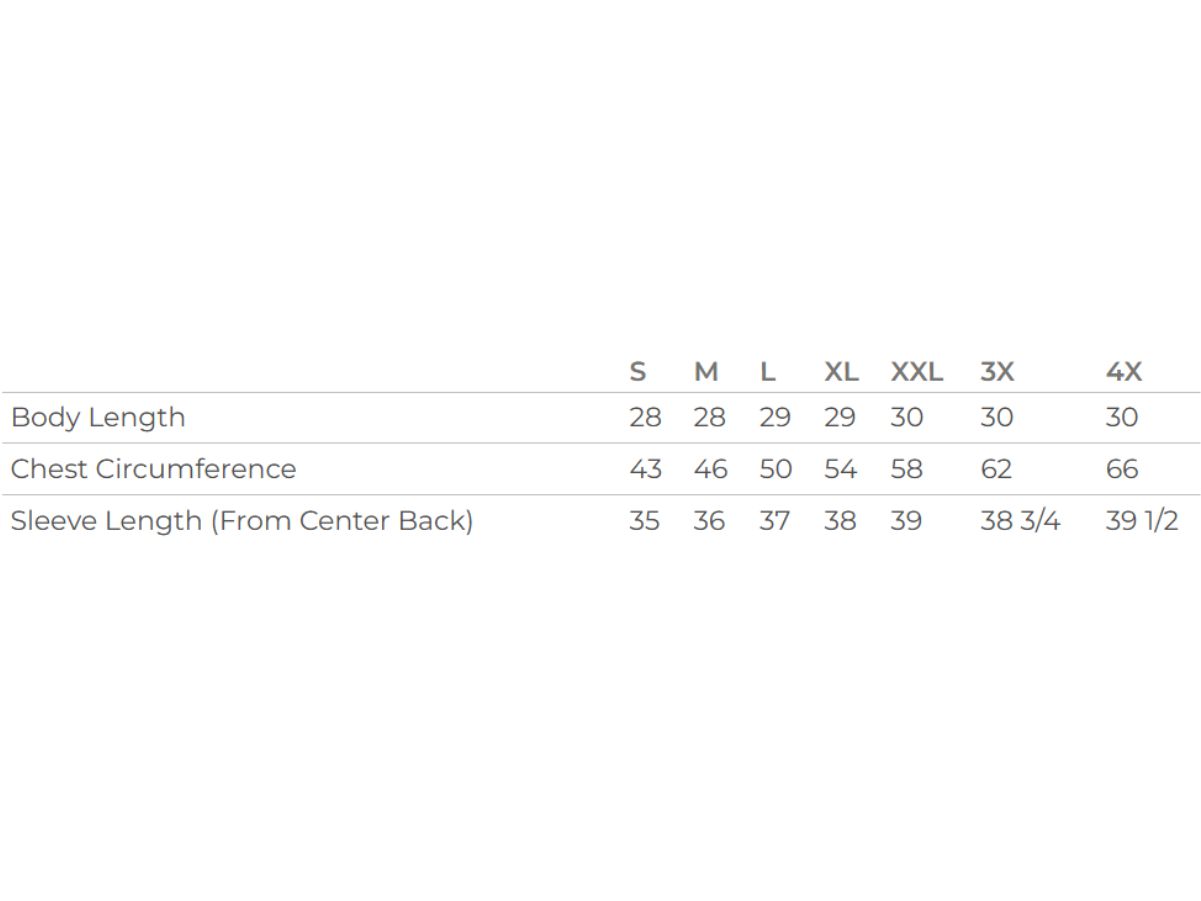
Task: Select chest circumference value 58
Action: coord(906,469)
